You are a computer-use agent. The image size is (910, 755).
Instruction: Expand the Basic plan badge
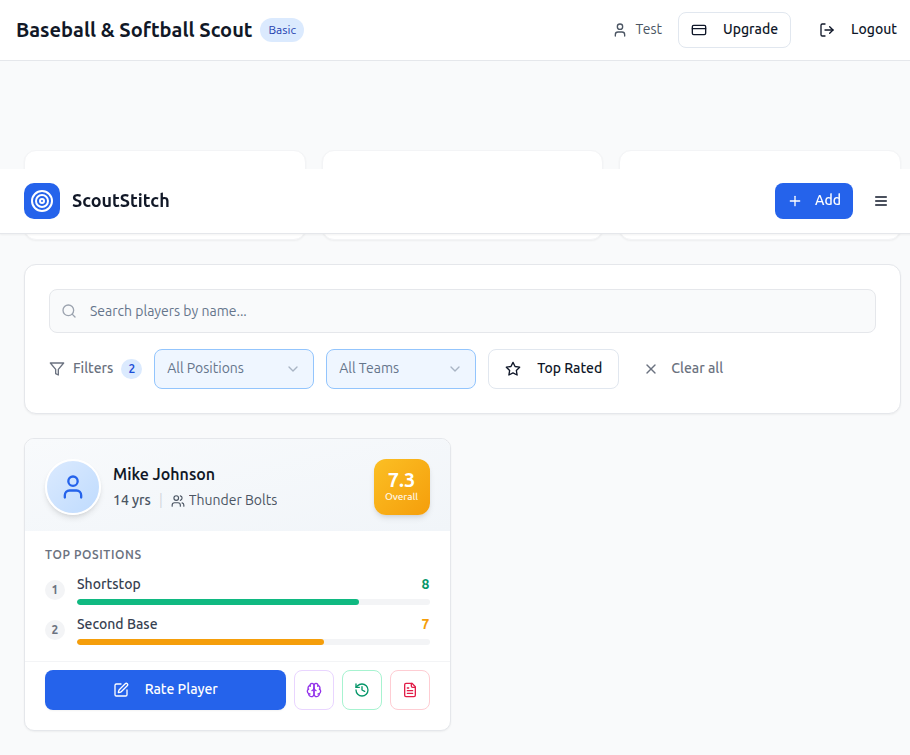click(x=281, y=29)
